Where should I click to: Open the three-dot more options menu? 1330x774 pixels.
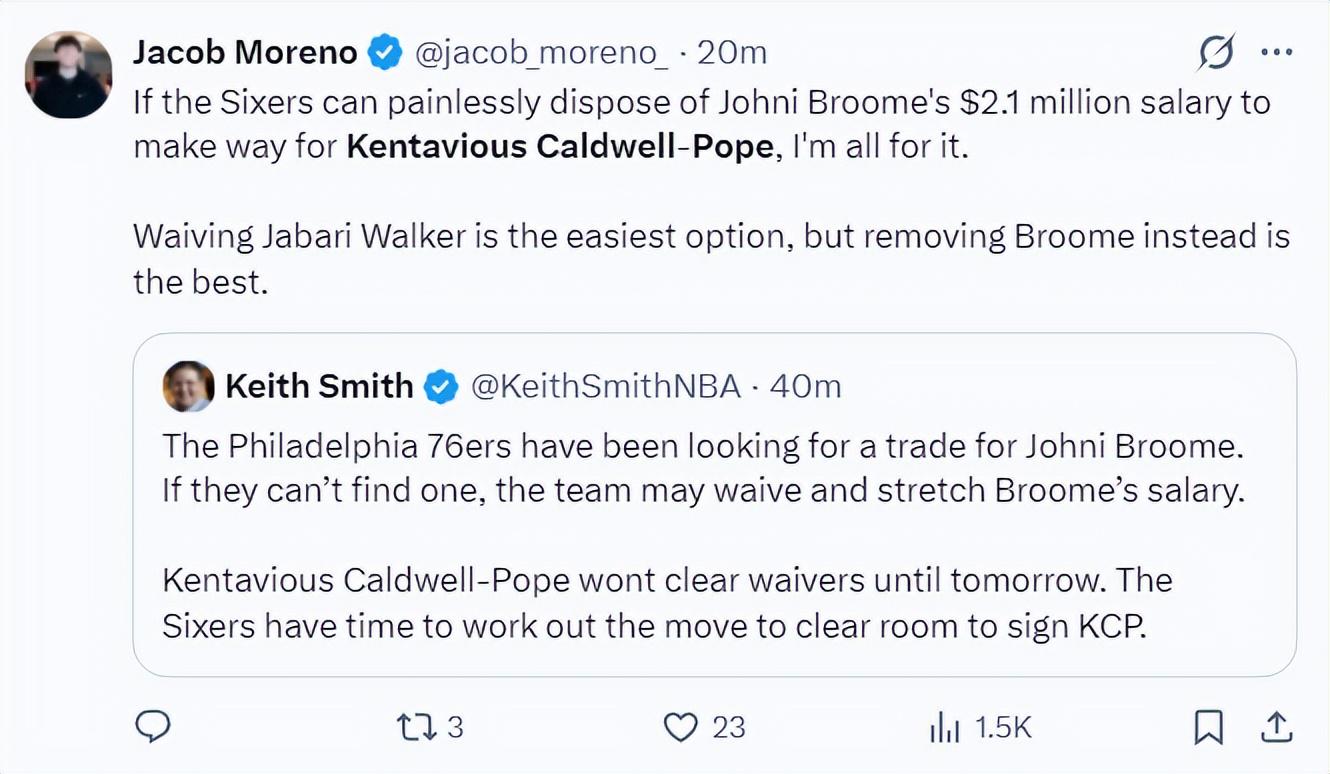coord(1277,53)
